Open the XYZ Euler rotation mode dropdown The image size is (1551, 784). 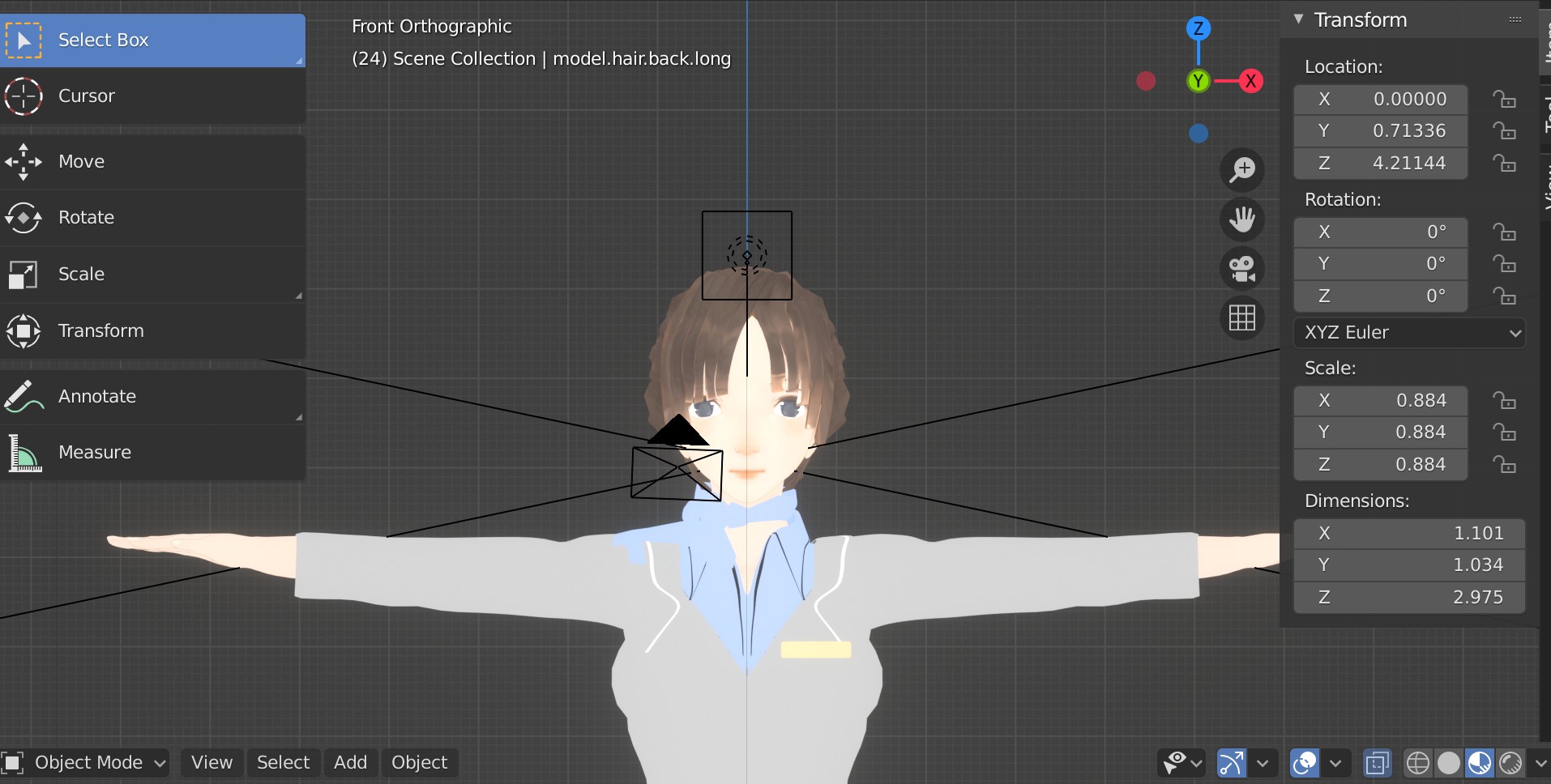point(1409,332)
